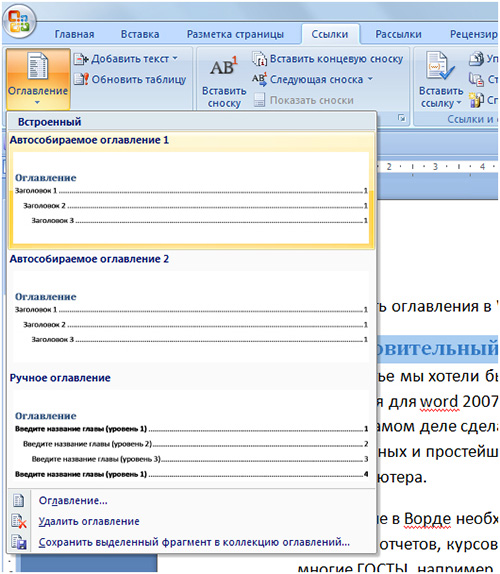Screen dimensions: 500x574
Task: Click the Оглавление... document icon
Action: pyautogui.click(x=19, y=500)
